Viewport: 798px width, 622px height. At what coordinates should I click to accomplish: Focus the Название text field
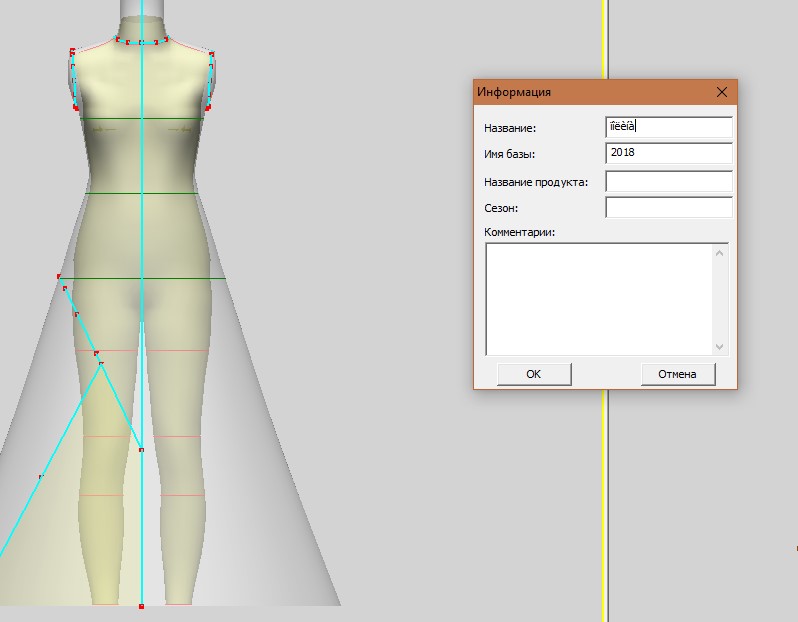click(x=668, y=127)
